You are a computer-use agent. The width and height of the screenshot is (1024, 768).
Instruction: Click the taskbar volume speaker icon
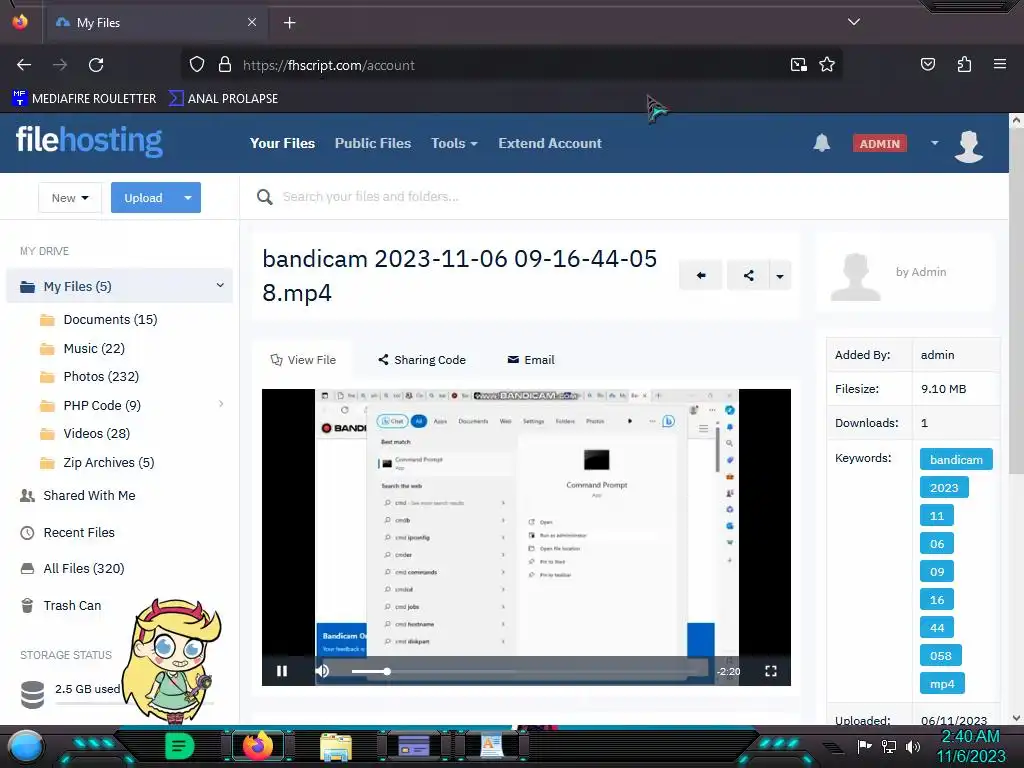tap(913, 746)
